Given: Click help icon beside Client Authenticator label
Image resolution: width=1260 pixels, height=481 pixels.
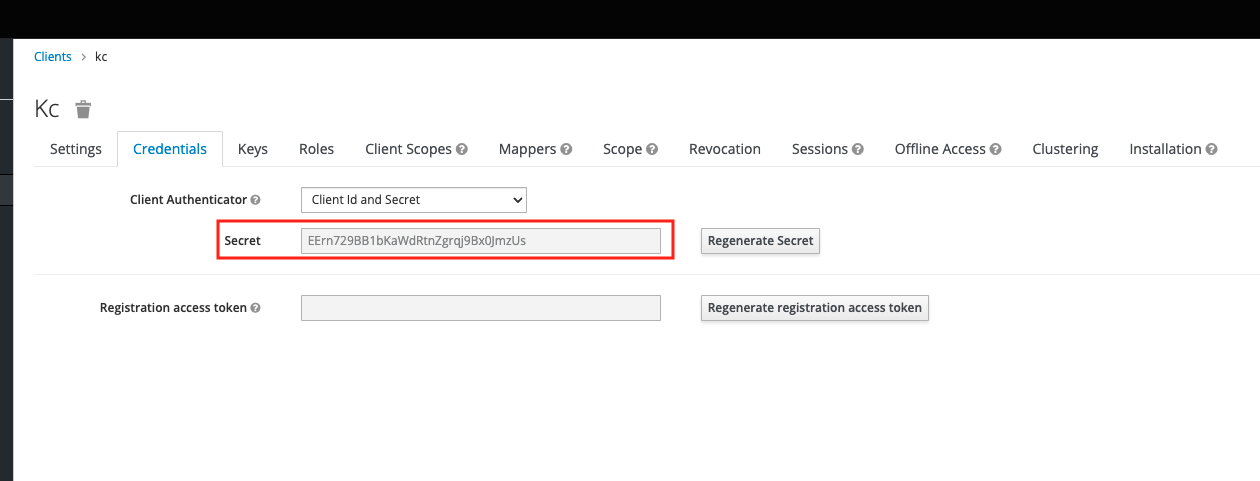Looking at the screenshot, I should coord(255,200).
